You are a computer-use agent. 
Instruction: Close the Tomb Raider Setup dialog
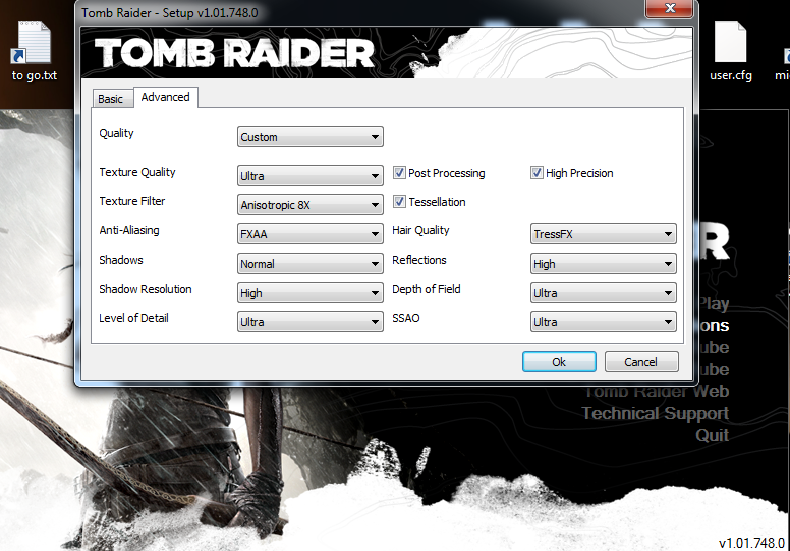(x=670, y=8)
